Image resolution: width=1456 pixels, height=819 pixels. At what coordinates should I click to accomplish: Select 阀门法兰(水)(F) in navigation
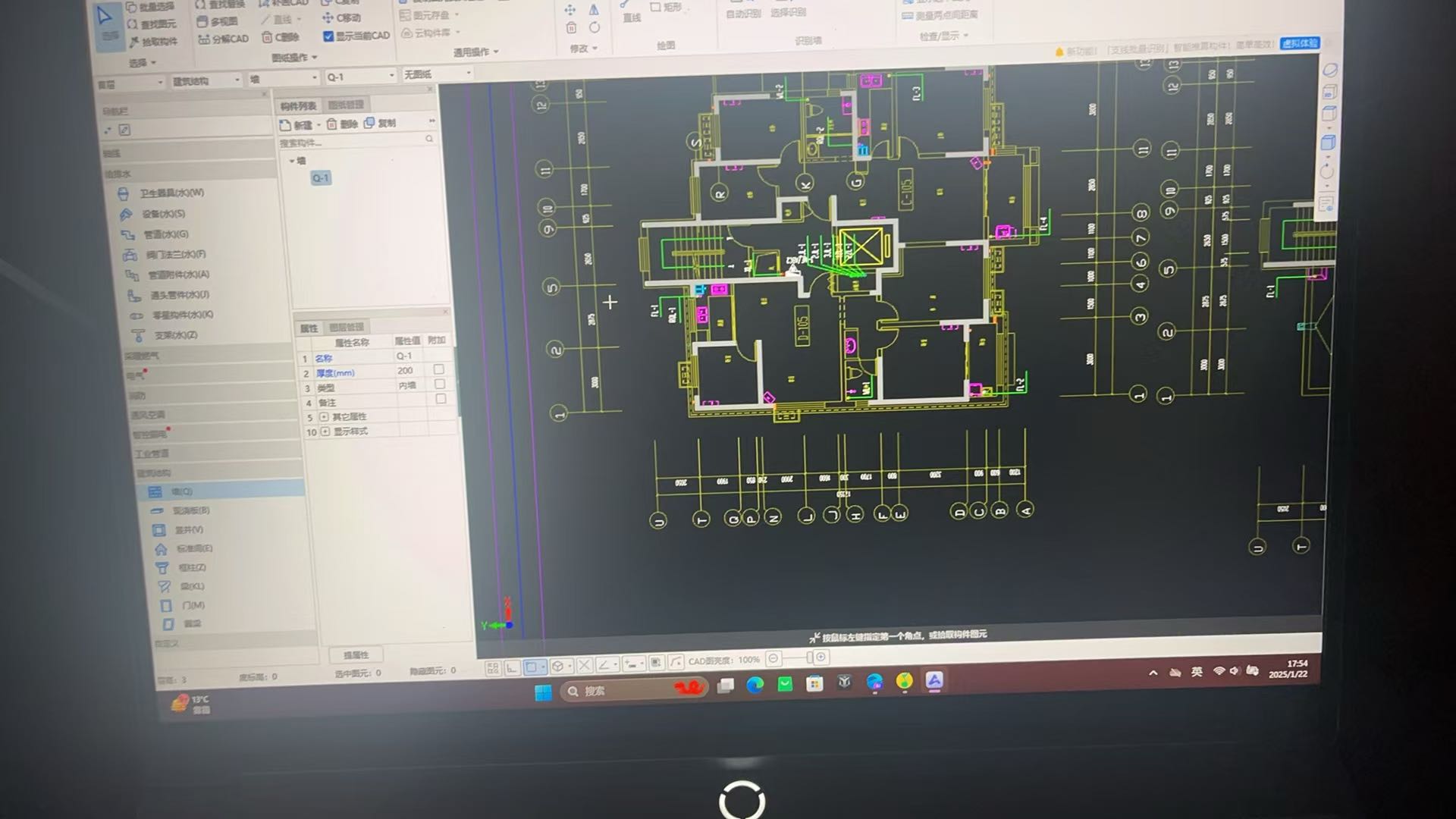tap(165, 255)
